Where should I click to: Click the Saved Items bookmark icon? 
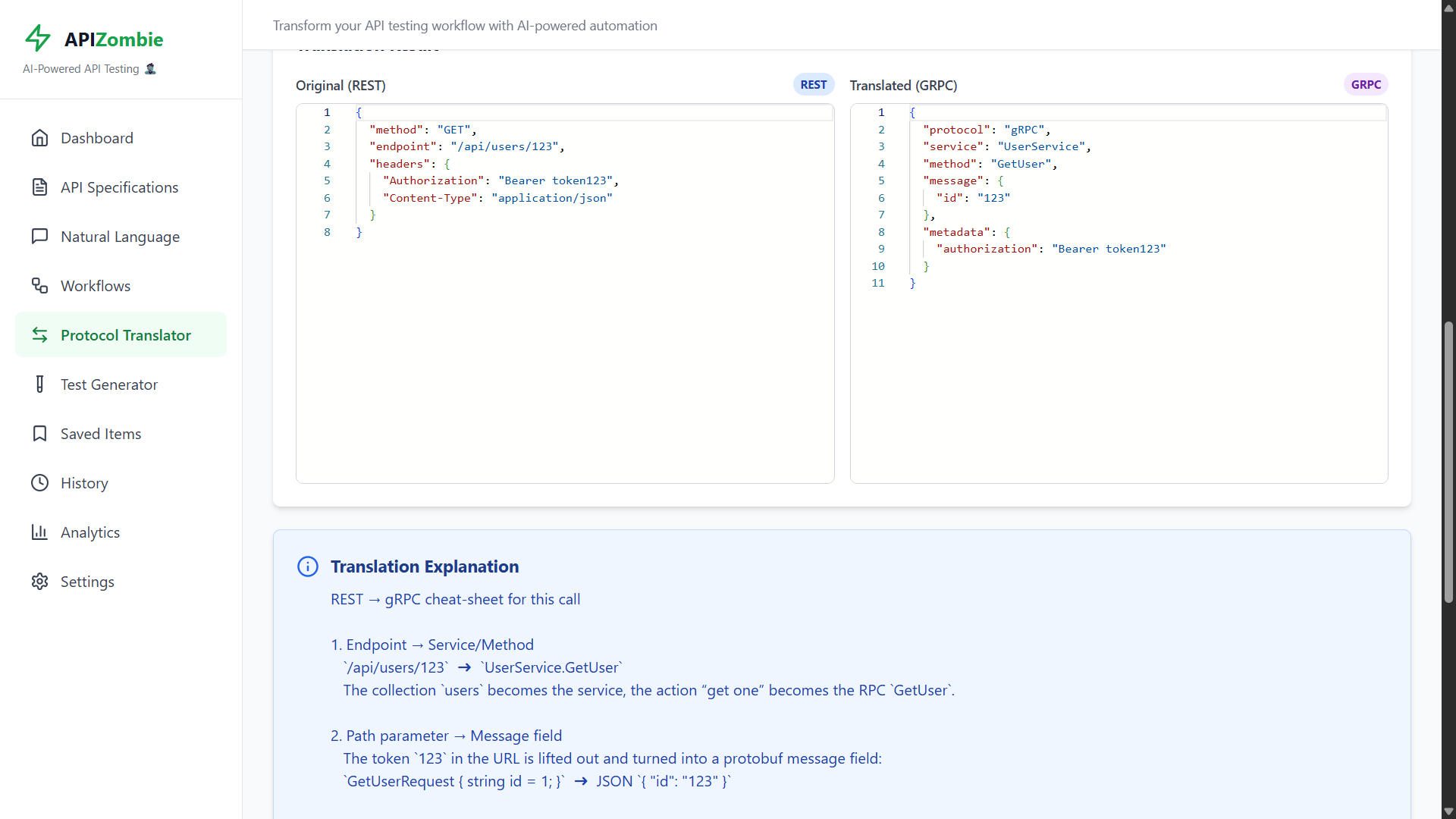click(39, 434)
